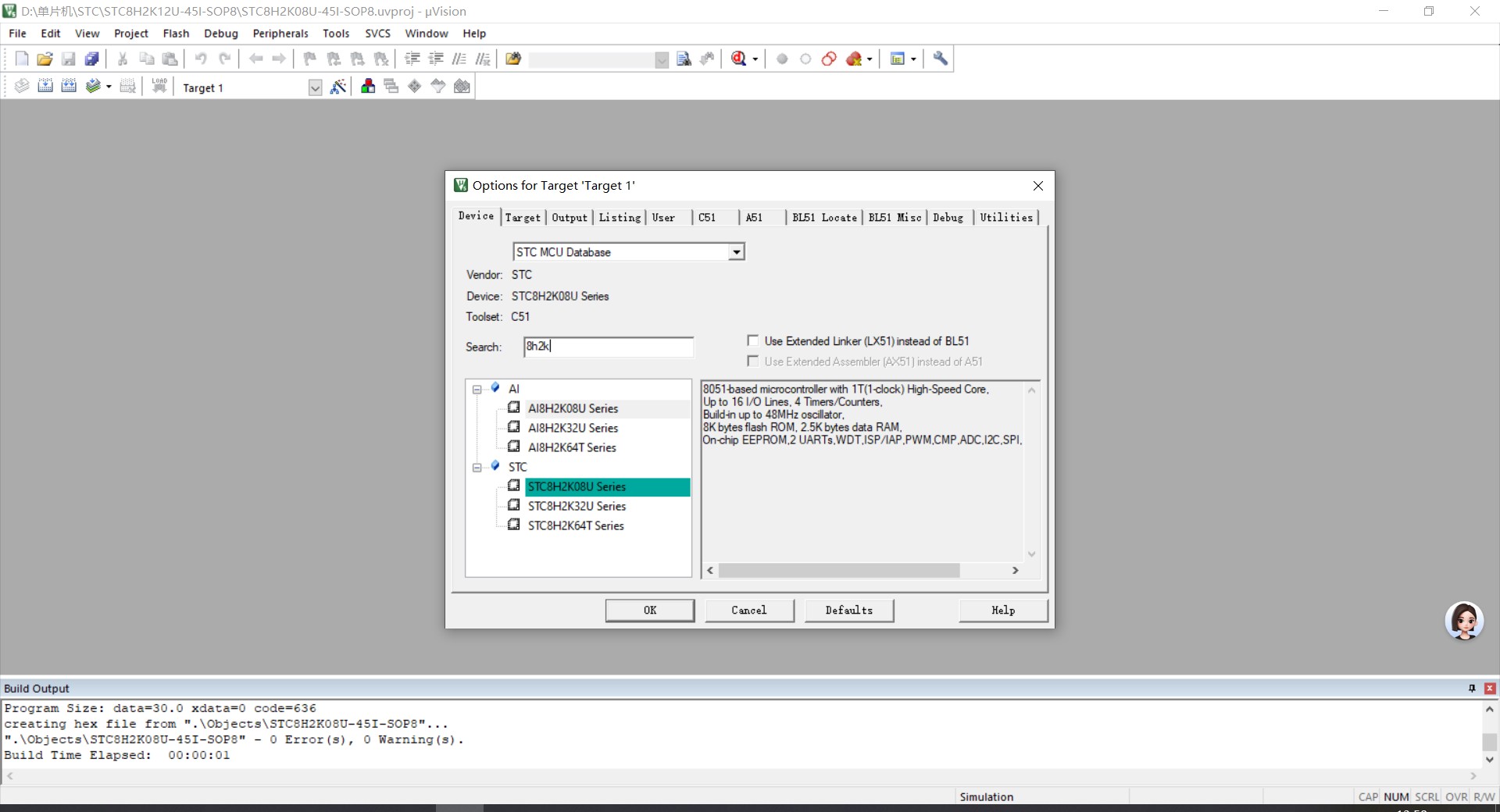This screenshot has width=1500, height=812.
Task: Click the Insert breakpoint red dot icon
Action: [x=782, y=59]
